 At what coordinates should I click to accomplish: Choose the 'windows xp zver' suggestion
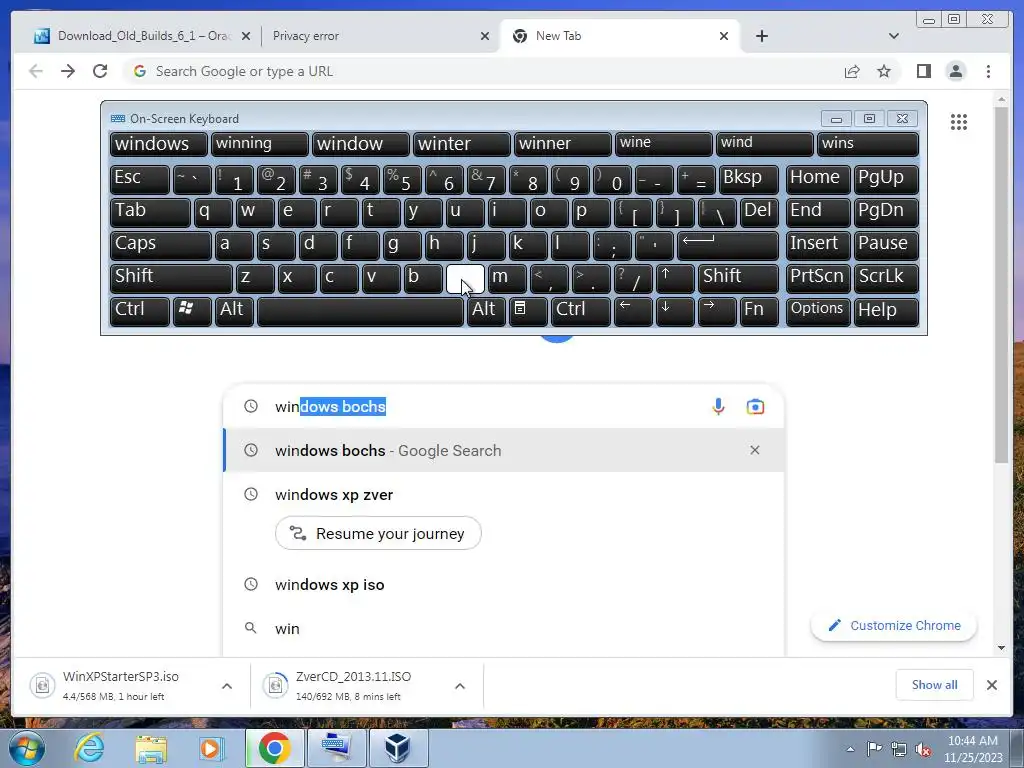tap(334, 494)
